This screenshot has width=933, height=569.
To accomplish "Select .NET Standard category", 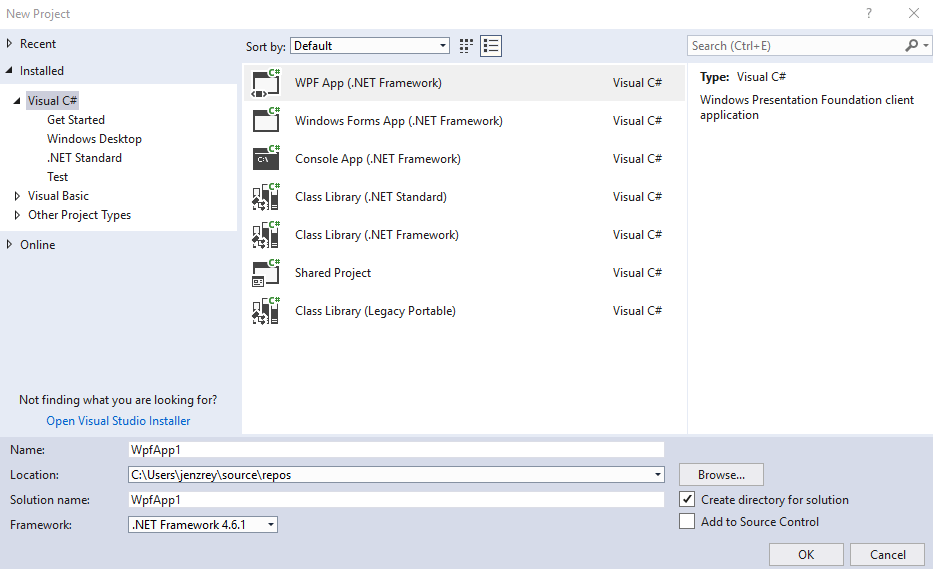I will [84, 158].
